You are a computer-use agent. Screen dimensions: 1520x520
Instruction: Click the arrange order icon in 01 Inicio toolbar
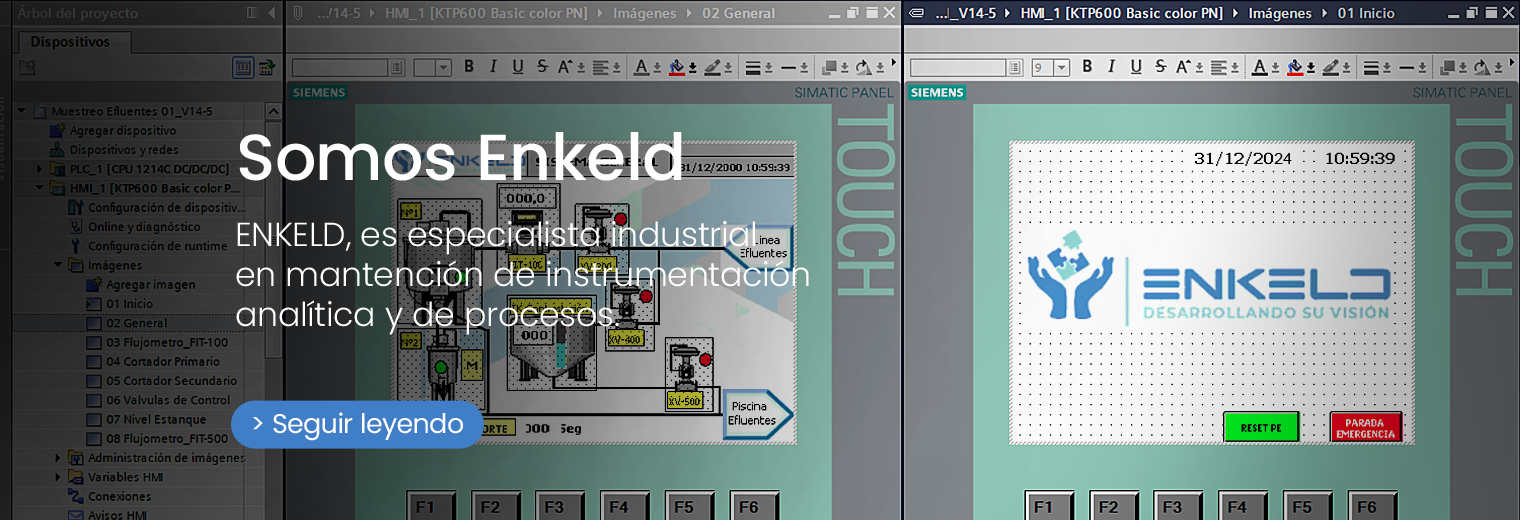click(x=1446, y=67)
